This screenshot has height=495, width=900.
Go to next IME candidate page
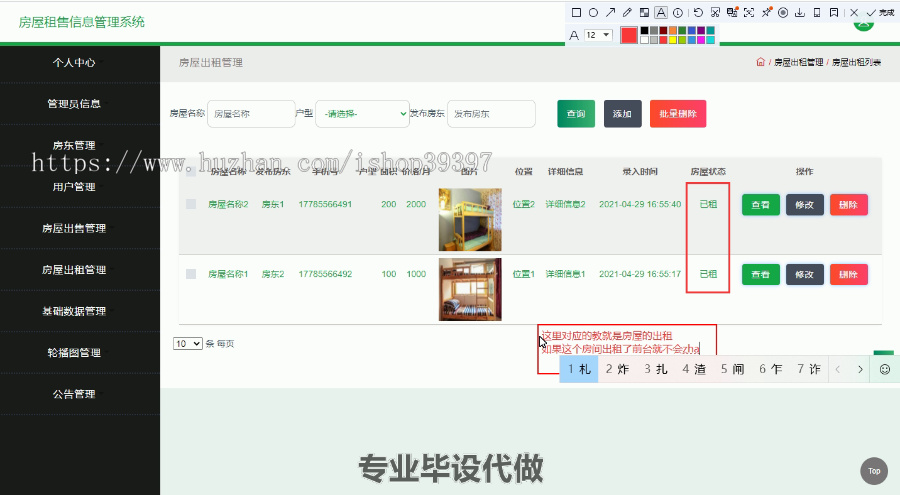[x=860, y=369]
